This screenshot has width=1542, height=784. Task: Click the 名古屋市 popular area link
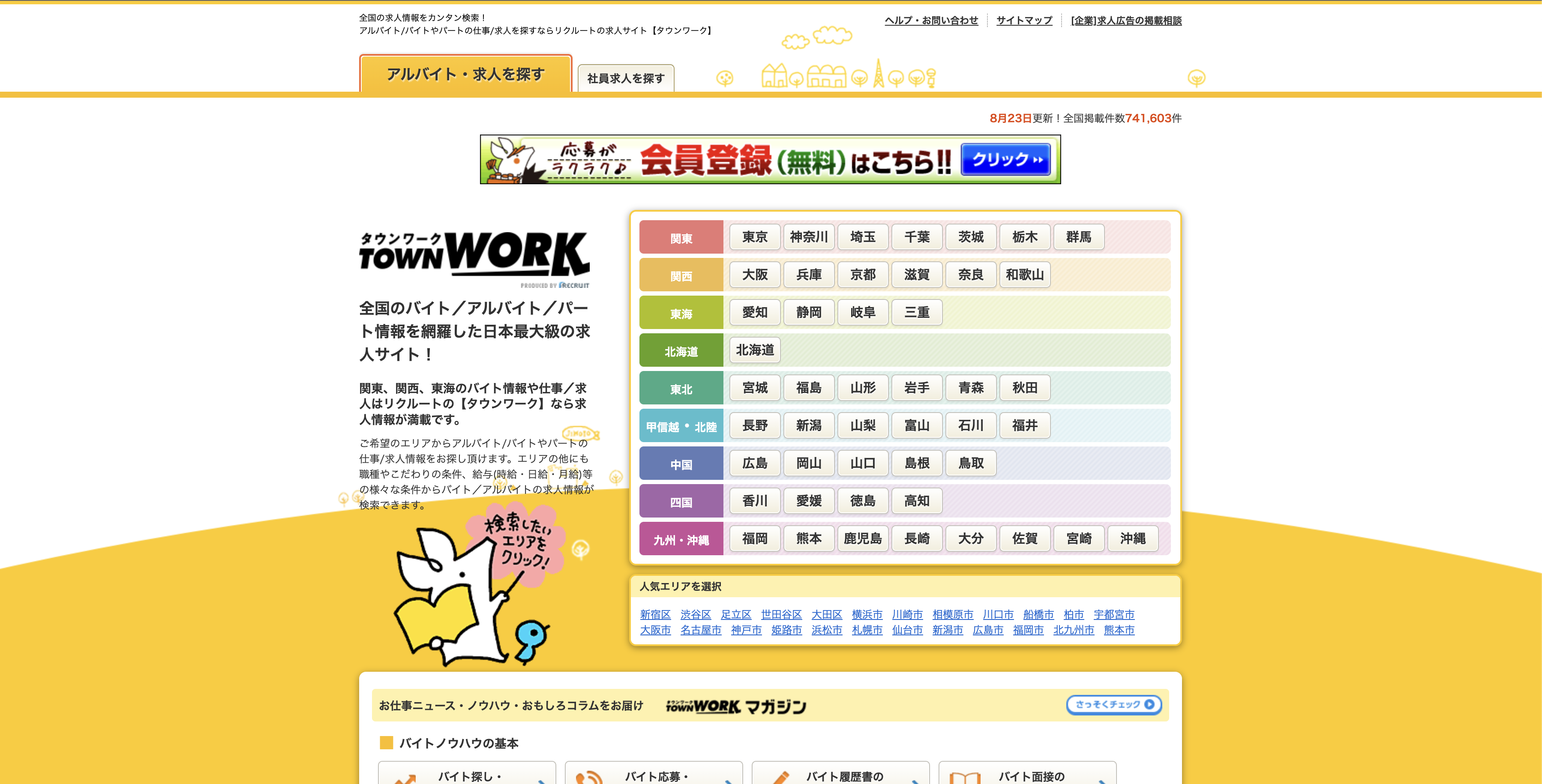click(700, 630)
